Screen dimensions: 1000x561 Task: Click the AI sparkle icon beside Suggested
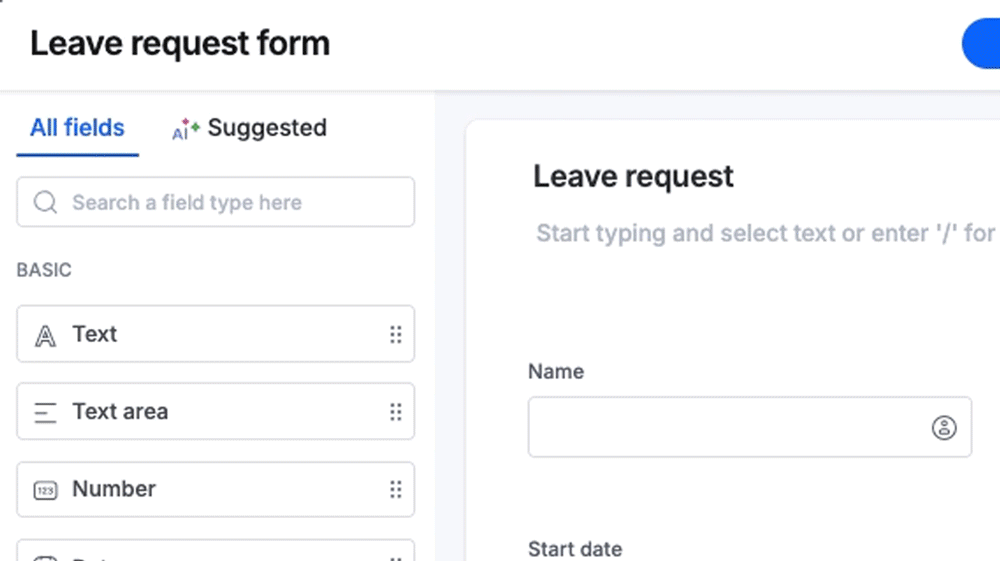click(186, 129)
